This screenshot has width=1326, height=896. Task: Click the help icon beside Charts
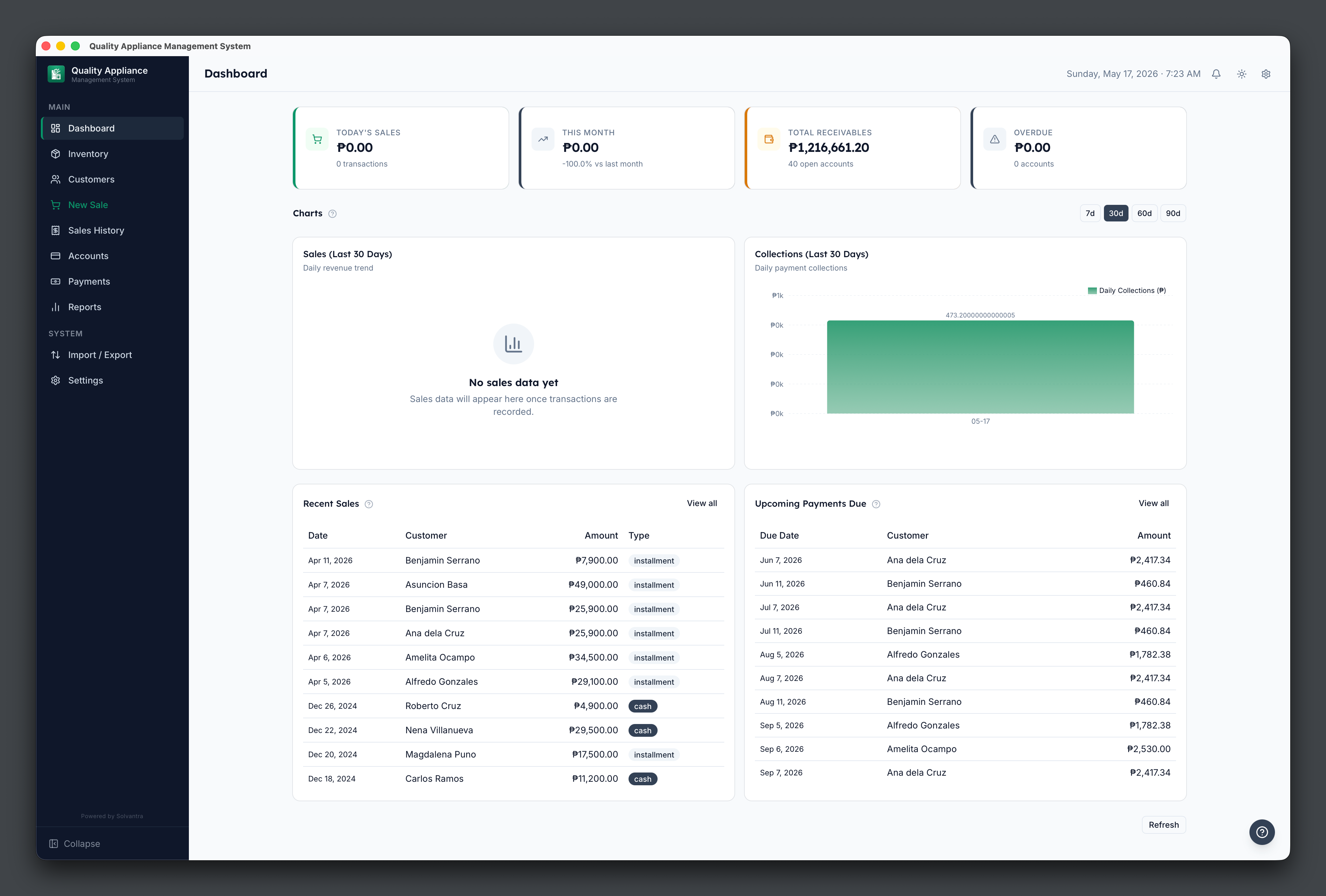(x=332, y=213)
